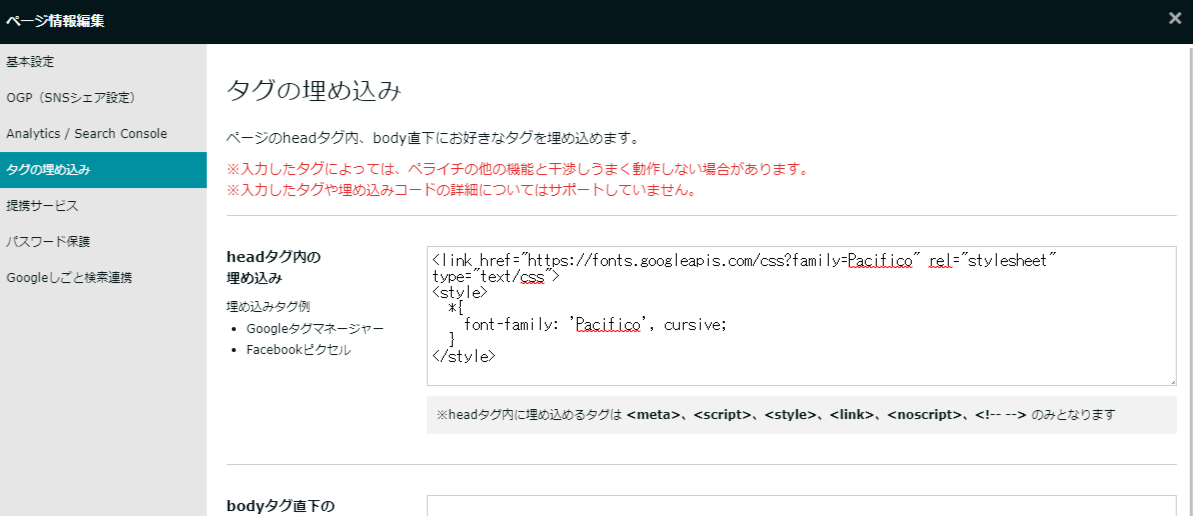Grab the head textarea resize handle
The height and width of the screenshot is (516, 1193).
[1172, 381]
